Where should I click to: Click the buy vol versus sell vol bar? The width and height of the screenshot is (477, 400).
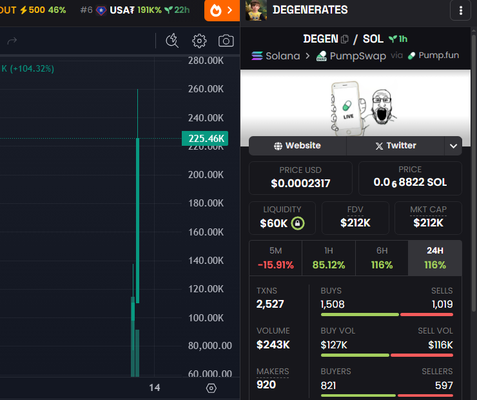point(387,355)
